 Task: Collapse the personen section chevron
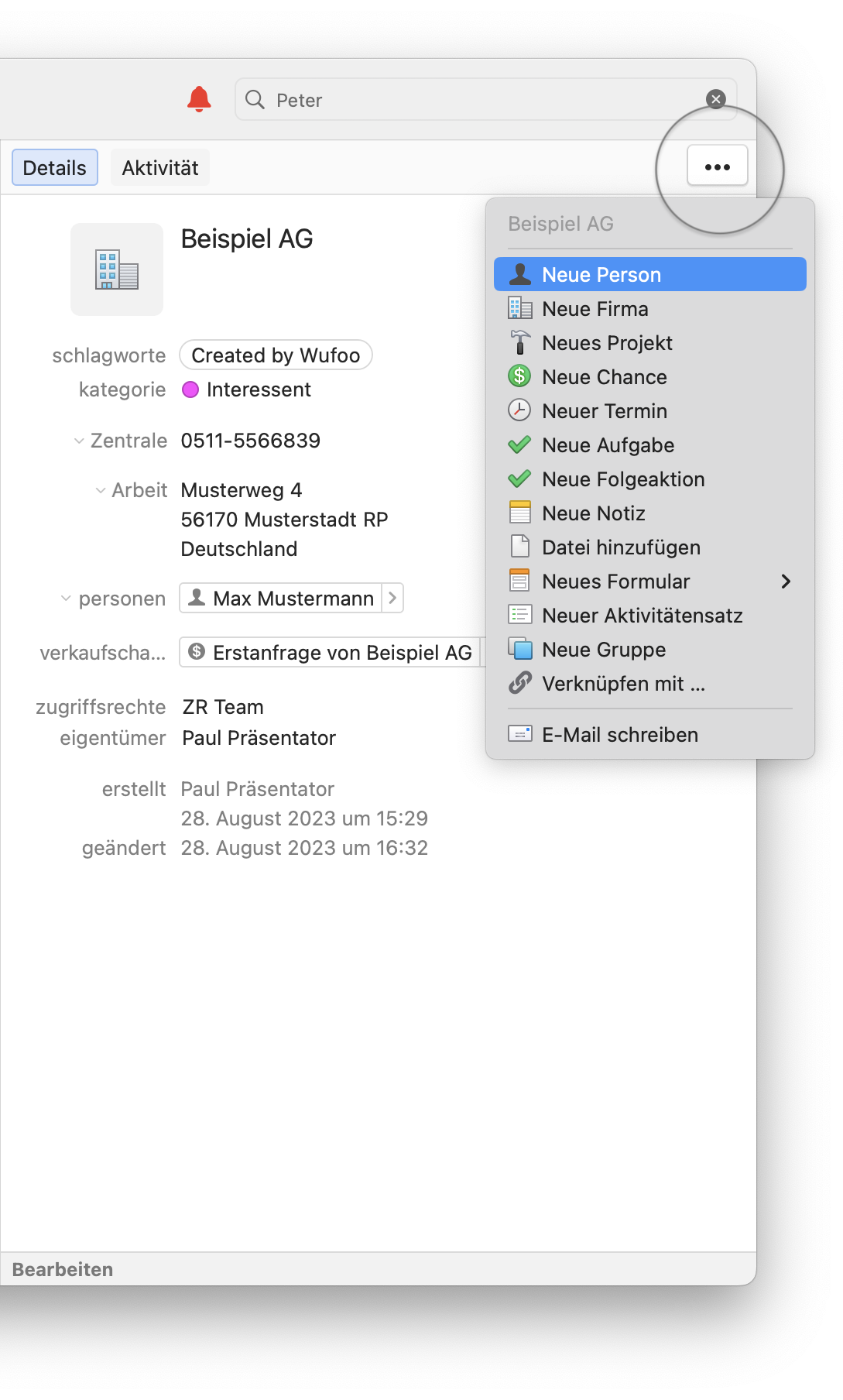66,599
